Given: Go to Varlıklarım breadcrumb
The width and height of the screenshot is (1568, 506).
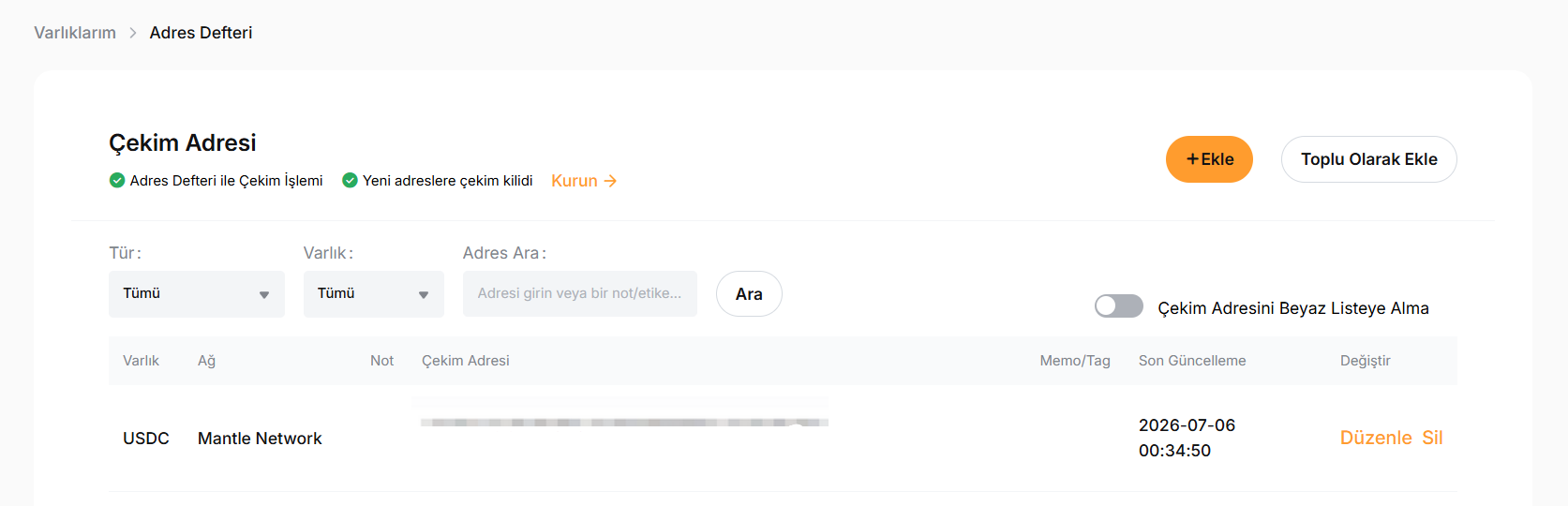Looking at the screenshot, I should click(75, 33).
